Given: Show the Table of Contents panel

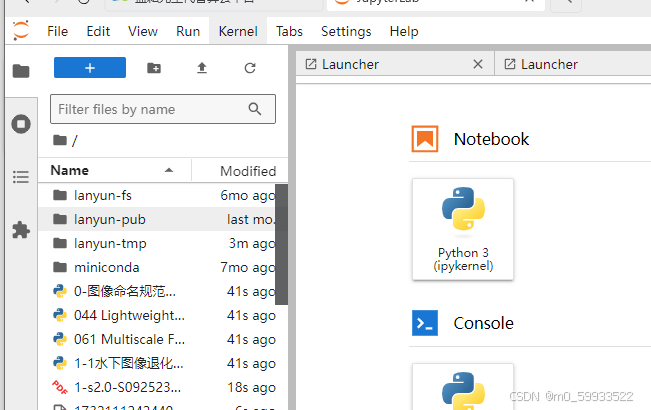Looking at the screenshot, I should [x=21, y=177].
